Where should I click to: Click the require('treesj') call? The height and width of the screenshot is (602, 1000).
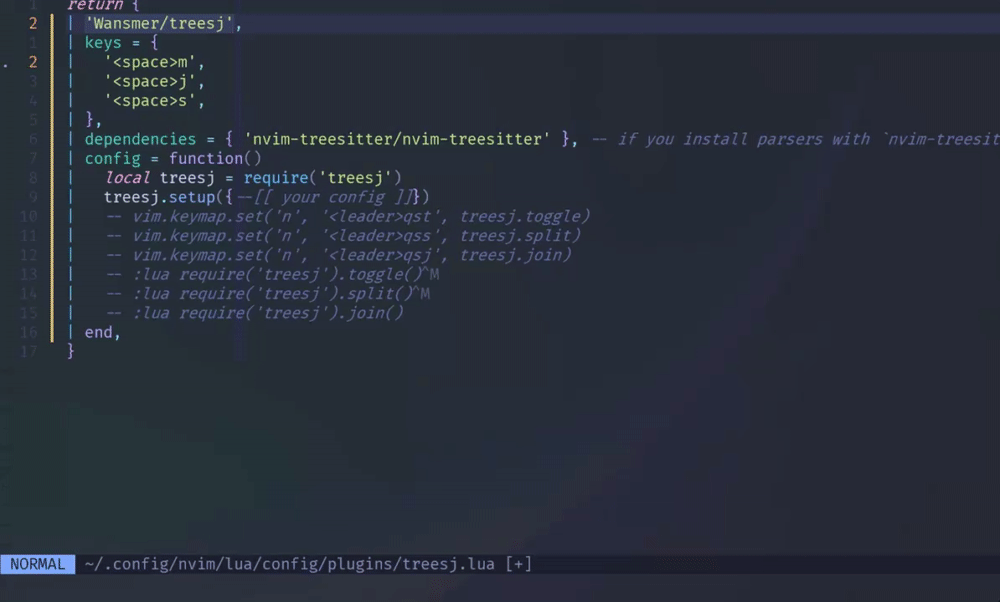[x=323, y=177]
